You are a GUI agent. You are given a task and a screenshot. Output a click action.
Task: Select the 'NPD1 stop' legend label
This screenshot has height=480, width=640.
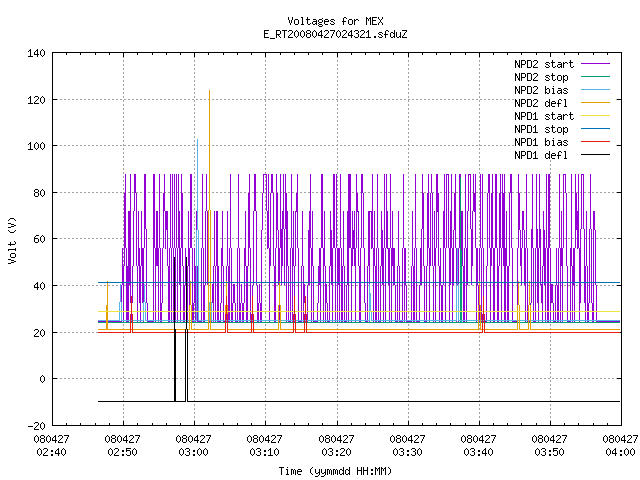click(x=541, y=129)
